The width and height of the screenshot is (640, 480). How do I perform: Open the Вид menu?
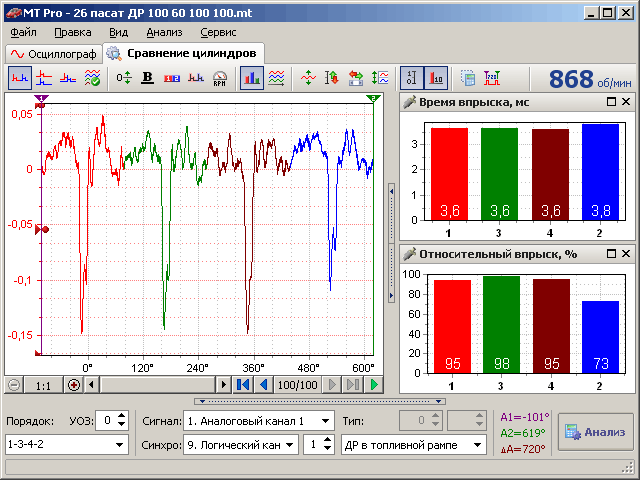pyautogui.click(x=118, y=32)
